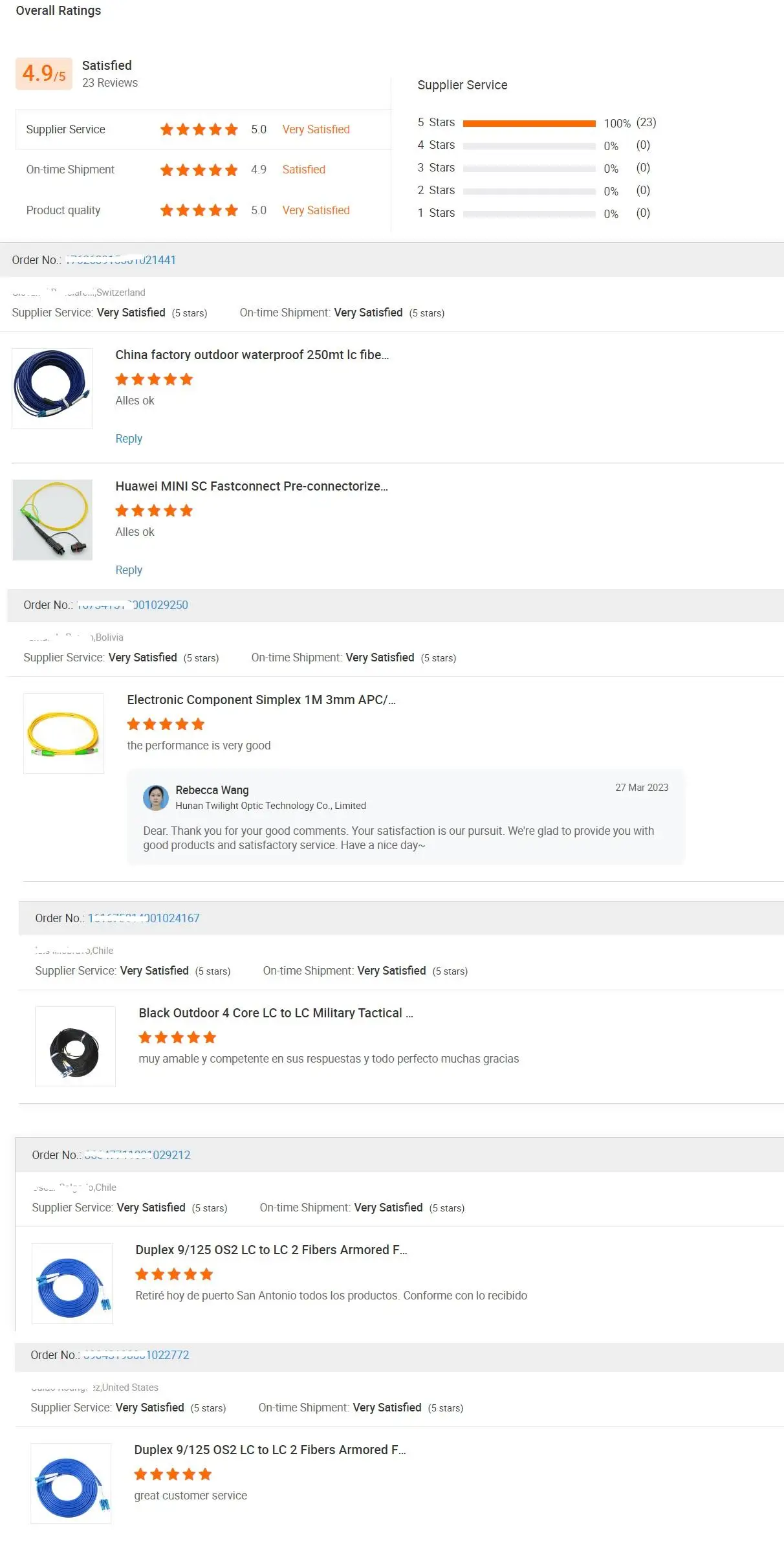This screenshot has width=784, height=1559.
Task: Click stars under Huawei MINI SC product
Action: (x=154, y=511)
